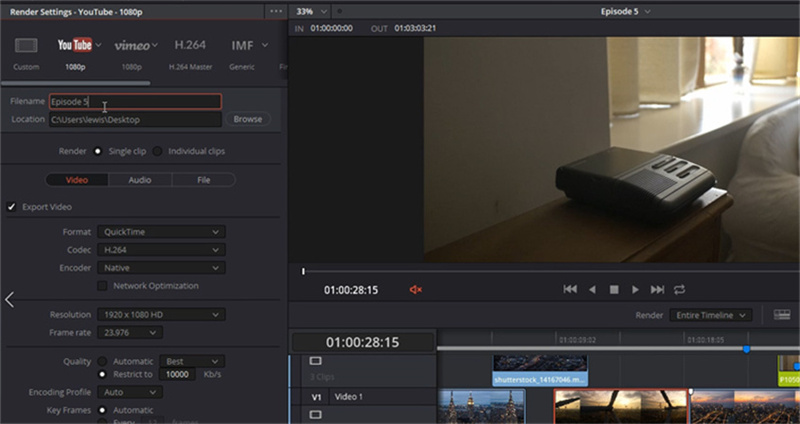Toggle the Loop playback icon
This screenshot has height=424, width=800.
click(680, 290)
